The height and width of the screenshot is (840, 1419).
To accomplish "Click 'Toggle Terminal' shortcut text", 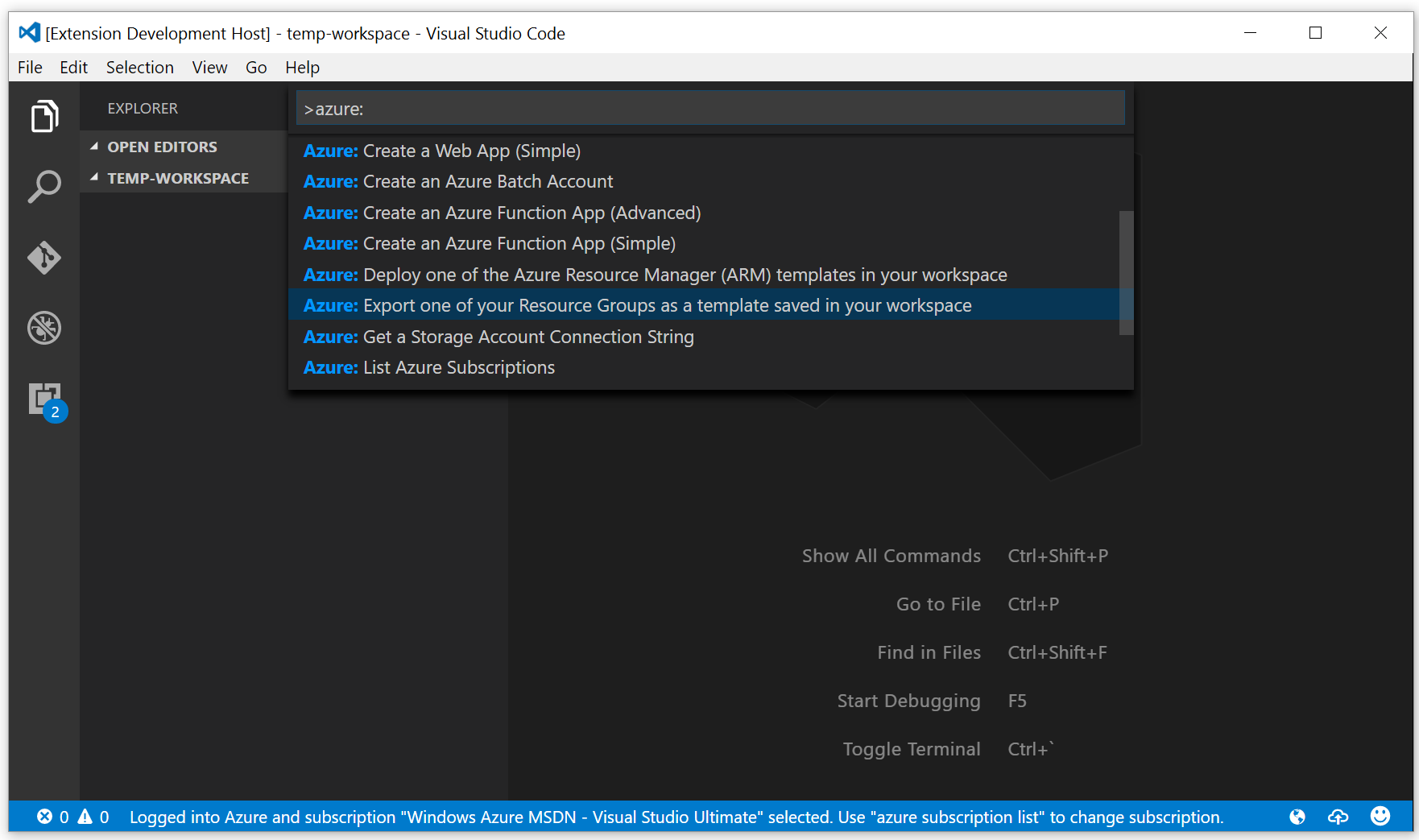I will (x=912, y=749).
